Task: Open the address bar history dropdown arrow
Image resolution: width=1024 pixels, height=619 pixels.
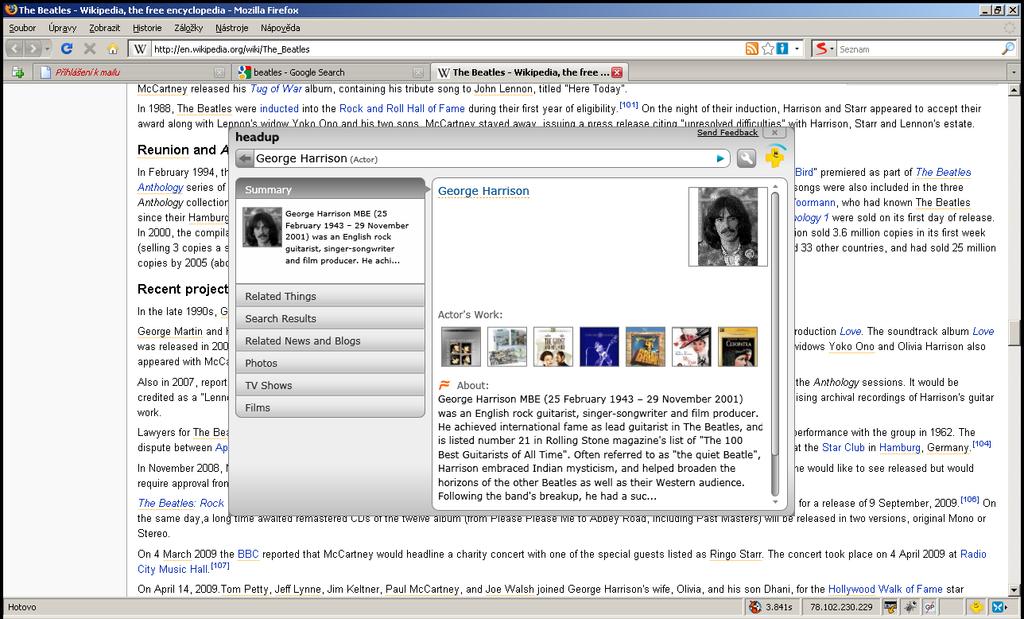Action: pos(797,49)
